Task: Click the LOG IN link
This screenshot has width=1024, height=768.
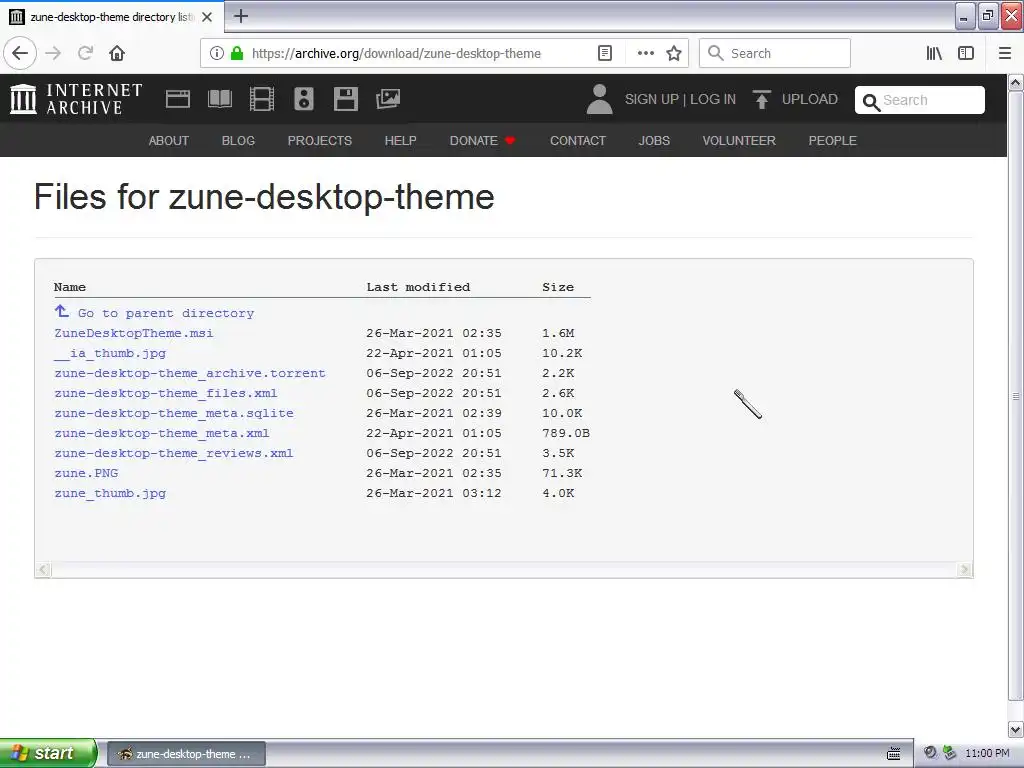Action: click(x=713, y=99)
